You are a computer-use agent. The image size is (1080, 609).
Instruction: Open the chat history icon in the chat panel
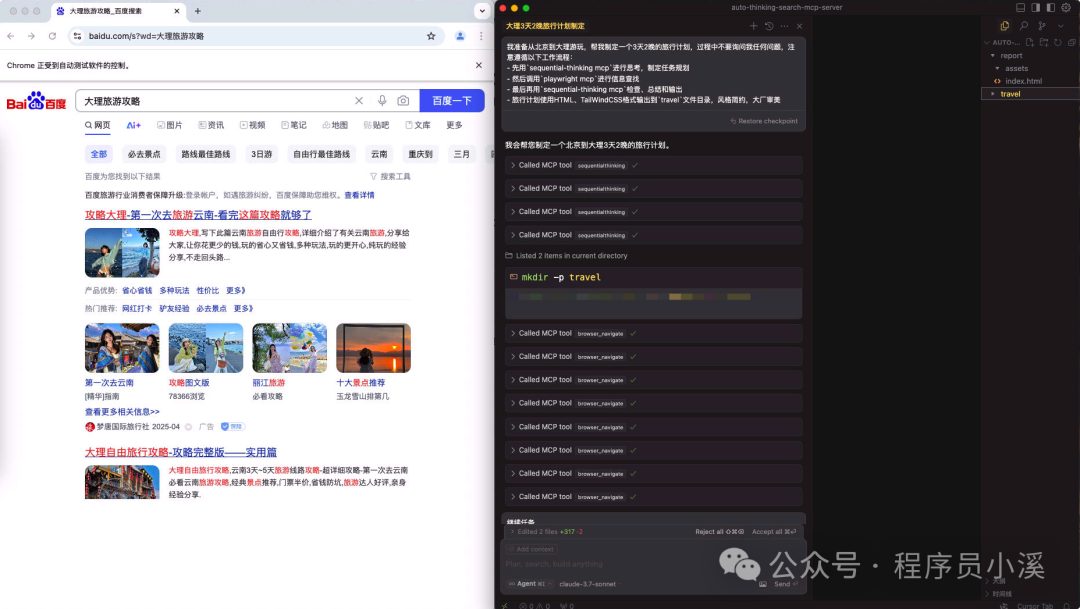[769, 26]
